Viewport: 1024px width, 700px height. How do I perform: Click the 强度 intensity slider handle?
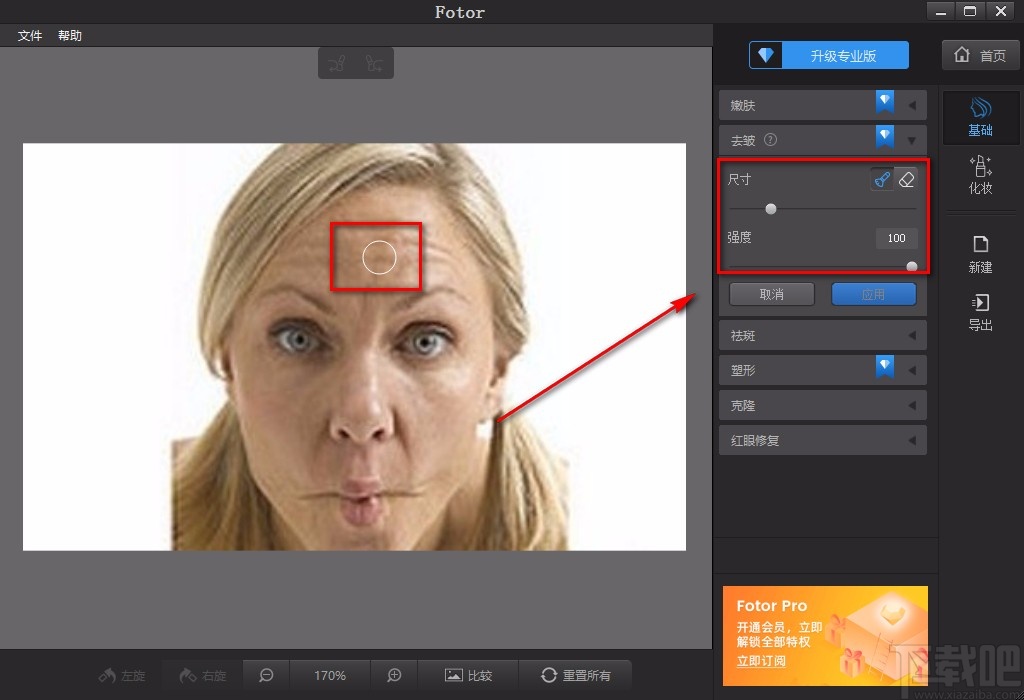click(x=911, y=266)
